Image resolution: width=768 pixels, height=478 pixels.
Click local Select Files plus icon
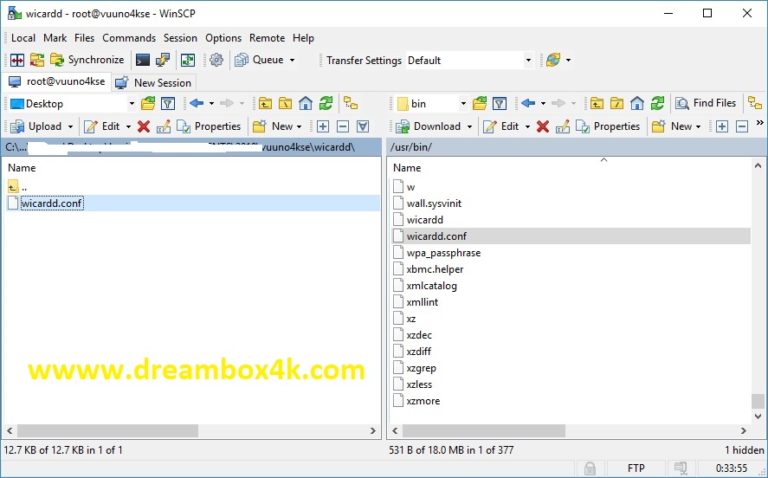point(323,127)
